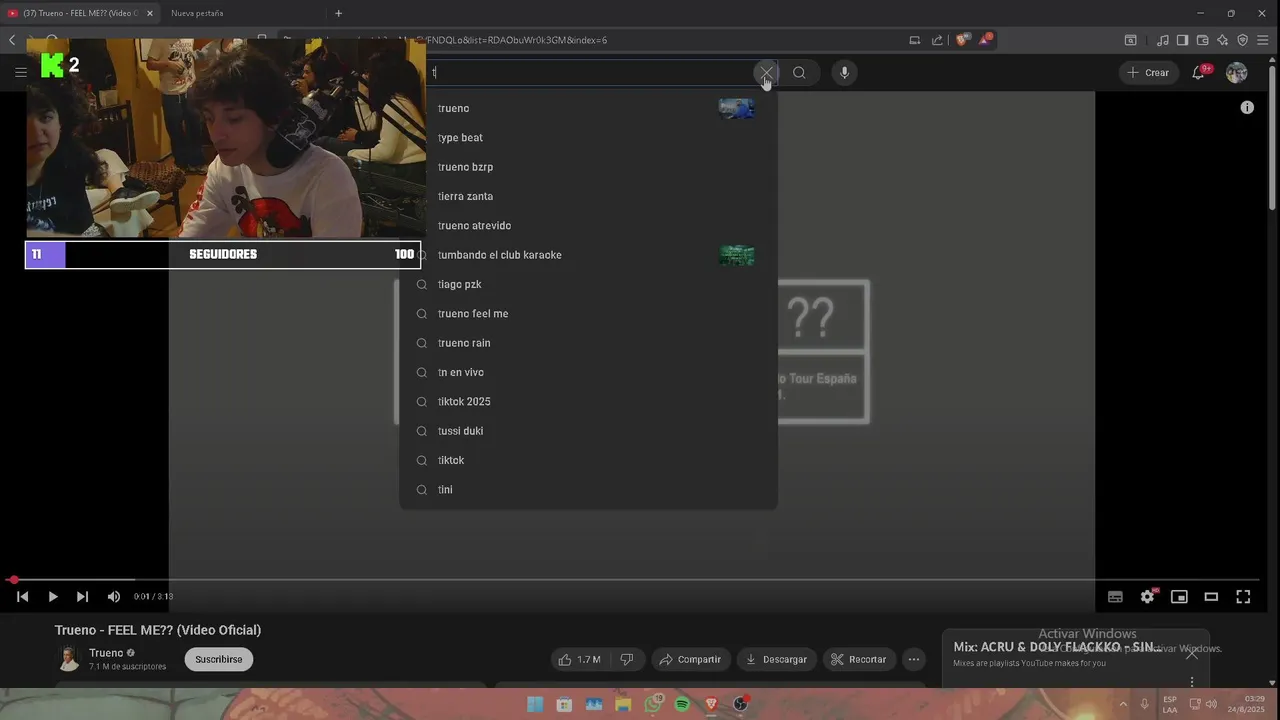Viewport: 1280px width, 720px height.
Task: Show video info via the i icon
Action: pos(1247,107)
